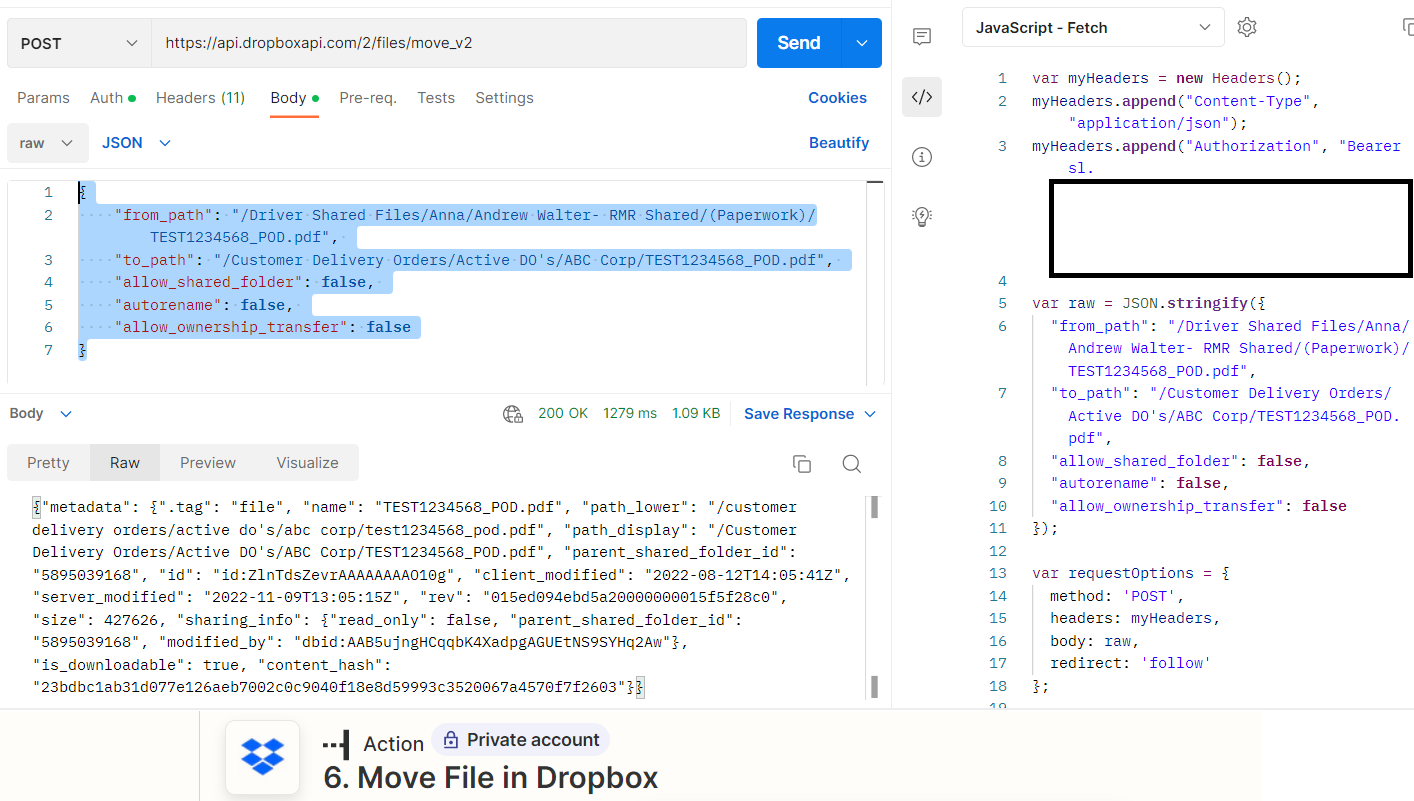Open the Cookies link
The height and width of the screenshot is (801, 1414).
(837, 98)
